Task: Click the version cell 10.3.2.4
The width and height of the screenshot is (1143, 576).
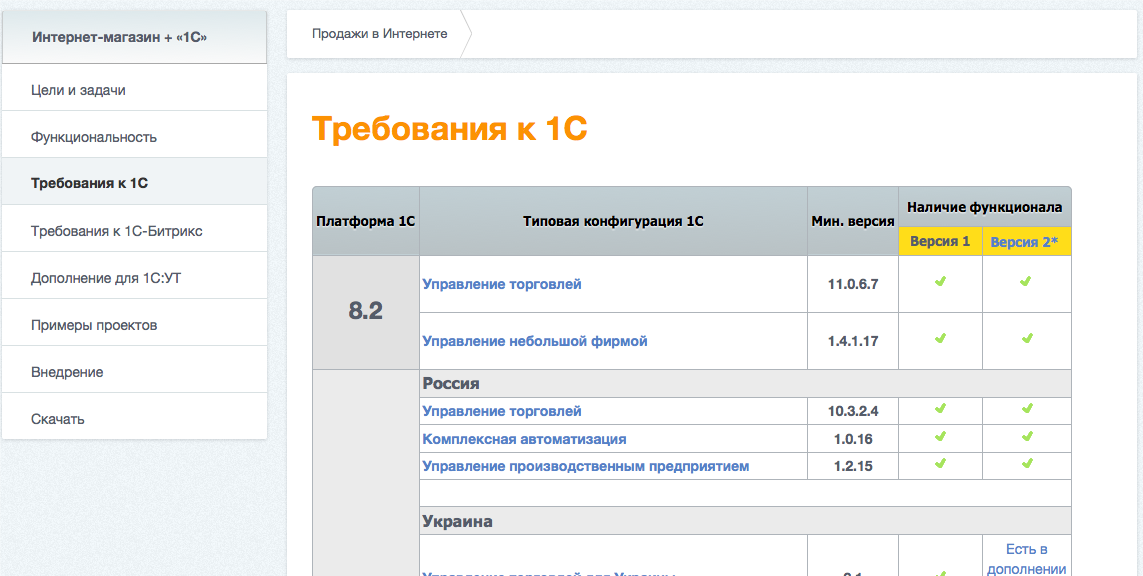Action: point(853,411)
